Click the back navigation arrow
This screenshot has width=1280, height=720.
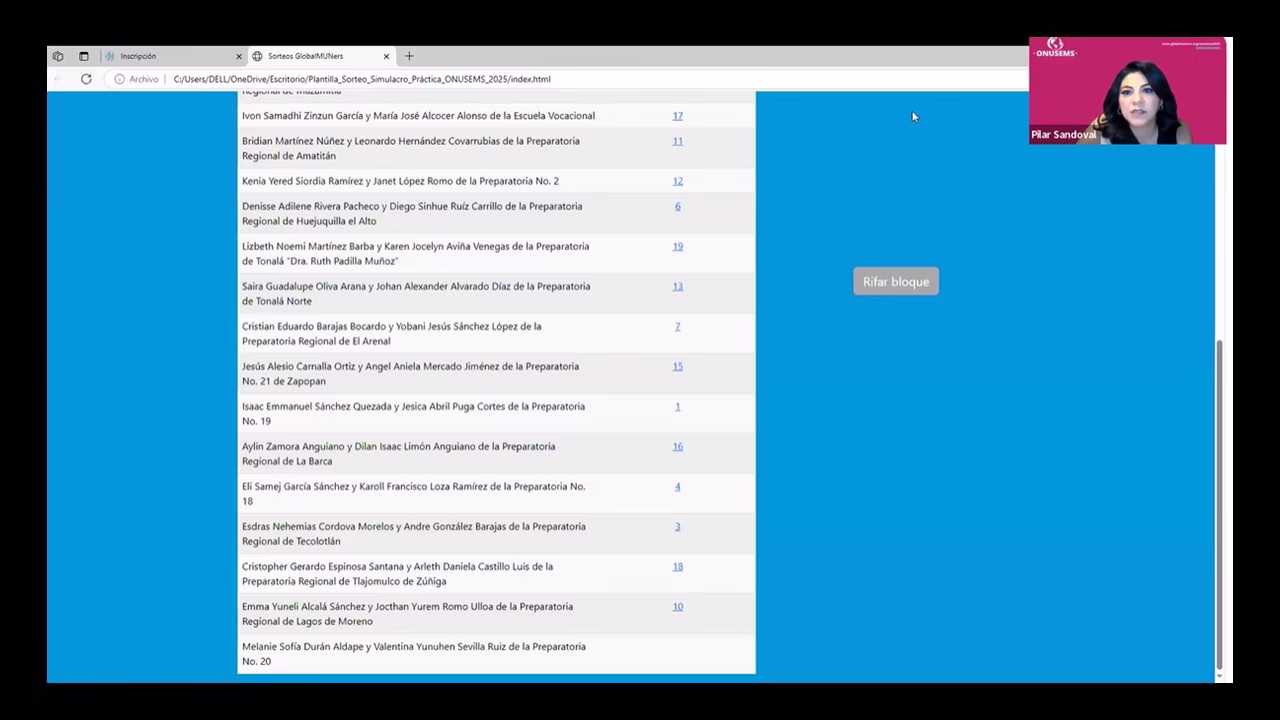[58, 79]
